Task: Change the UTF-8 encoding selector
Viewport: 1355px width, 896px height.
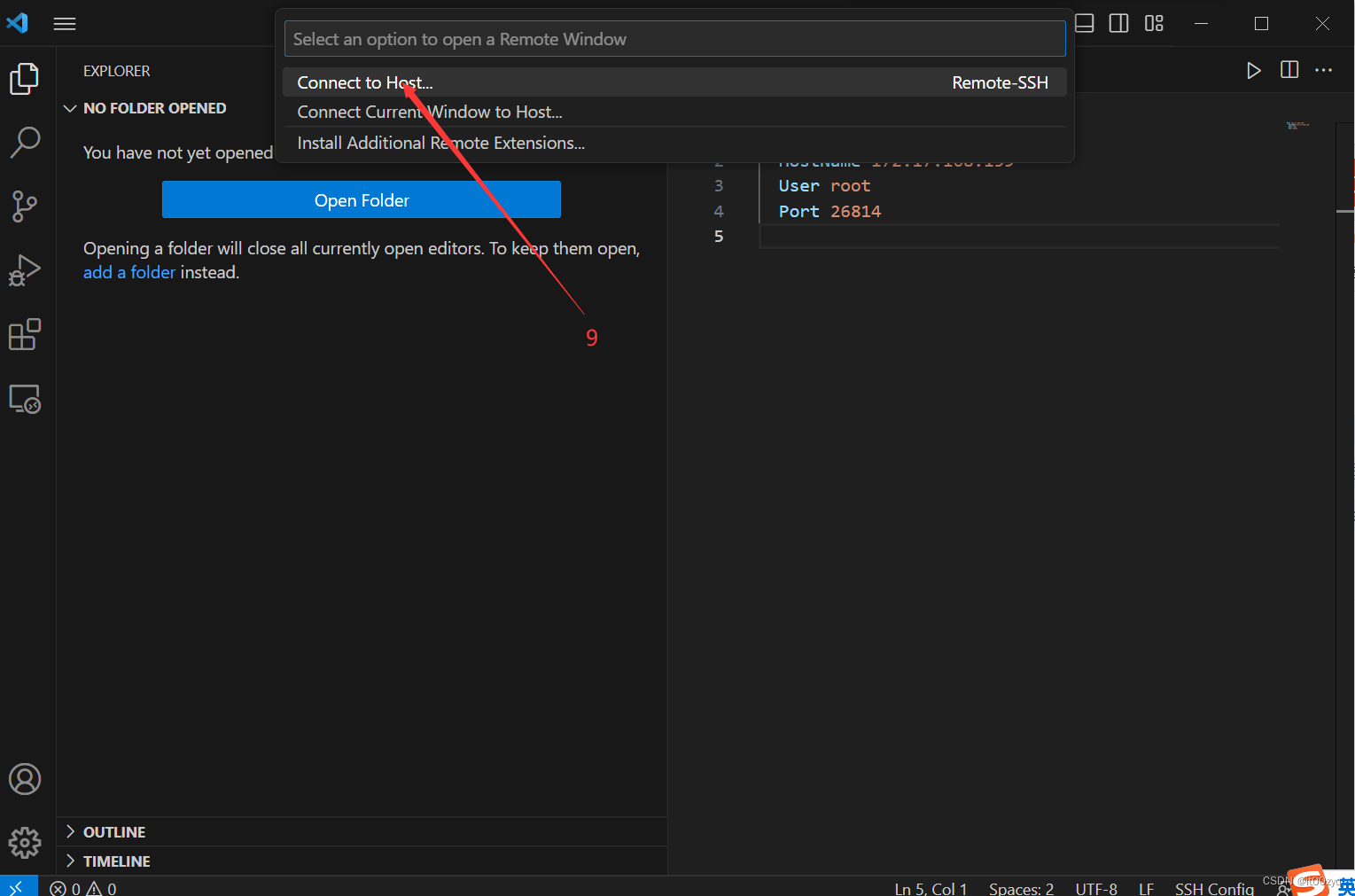Action: (1096, 888)
